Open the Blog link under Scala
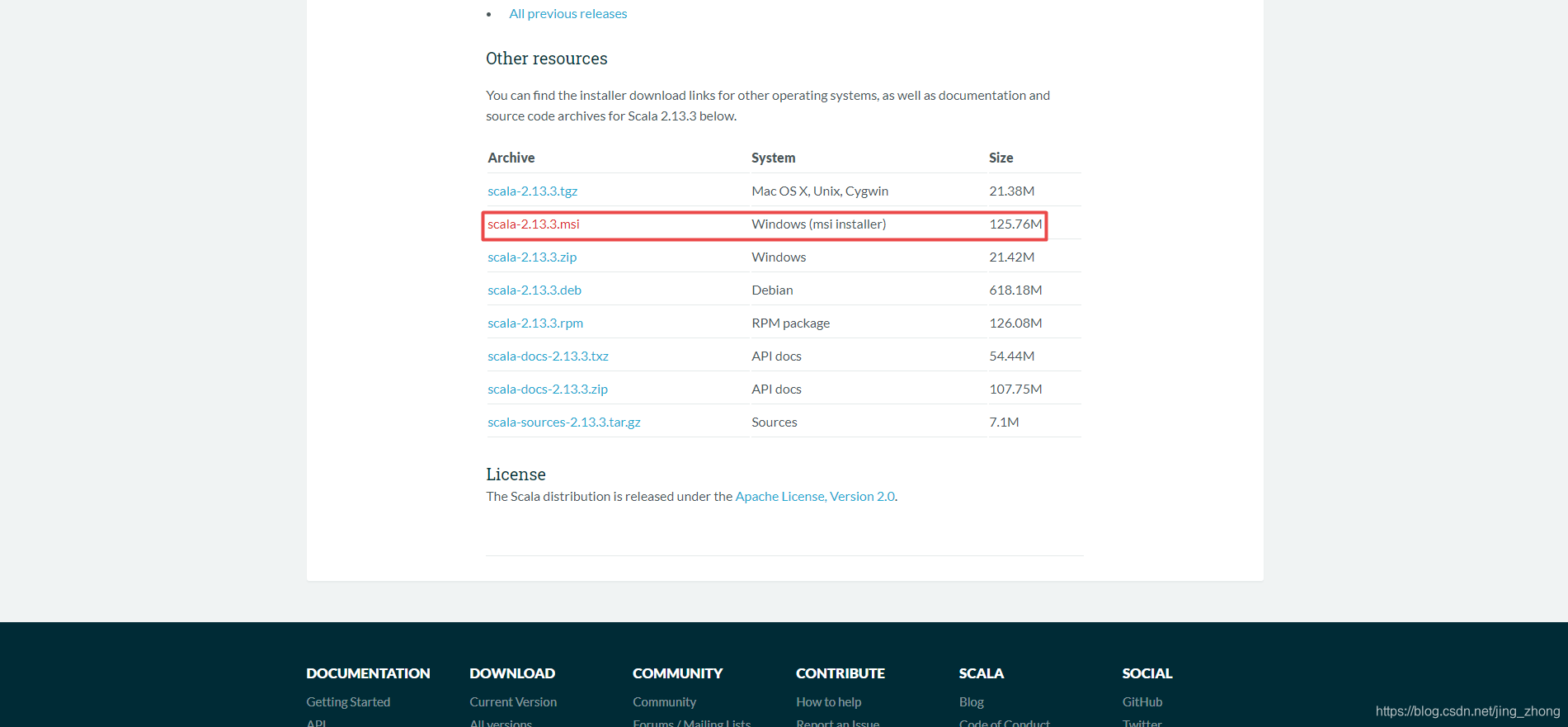Screen dimensions: 1568x727 pyautogui.click(x=972, y=701)
